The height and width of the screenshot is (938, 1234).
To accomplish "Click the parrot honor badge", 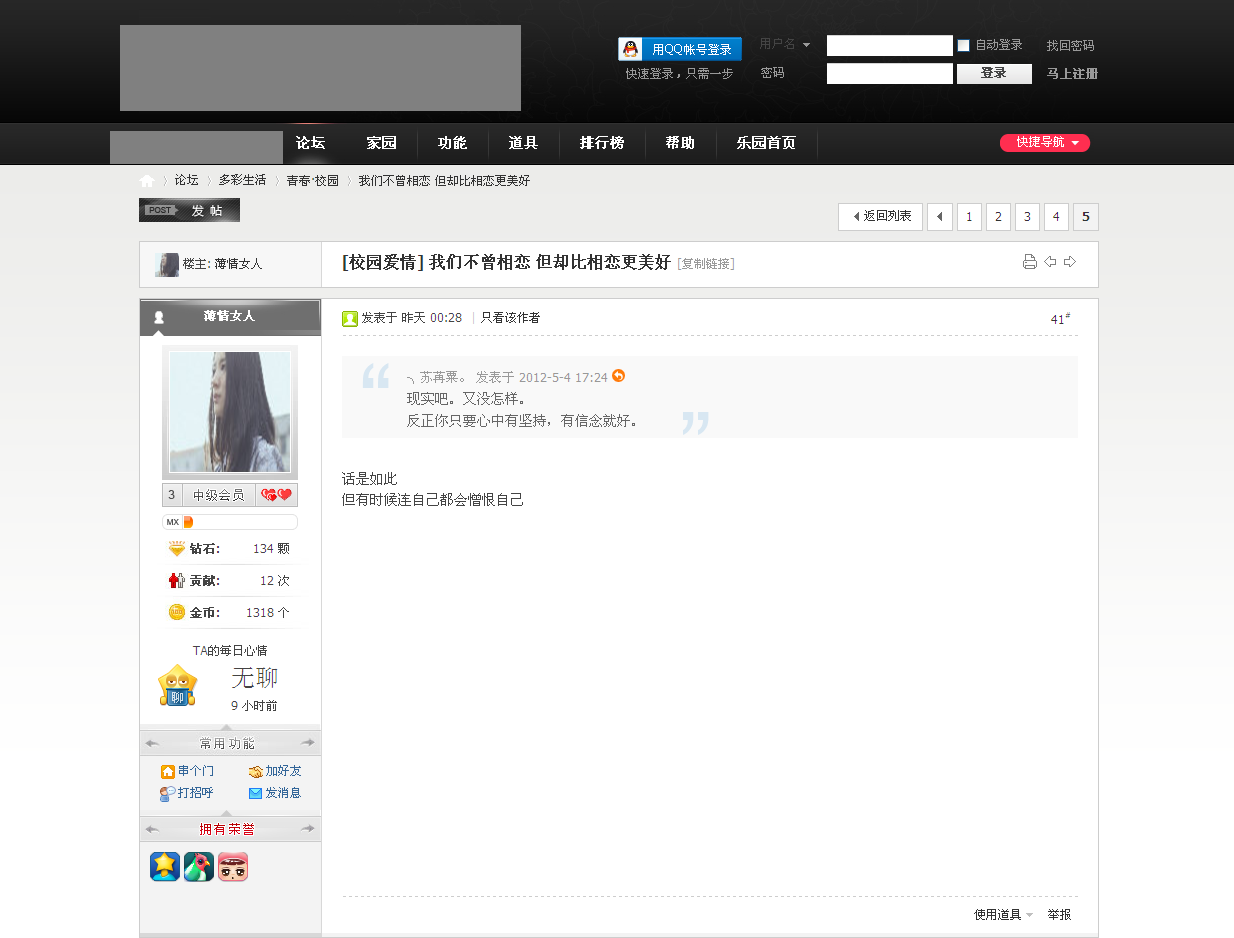I will (199, 866).
